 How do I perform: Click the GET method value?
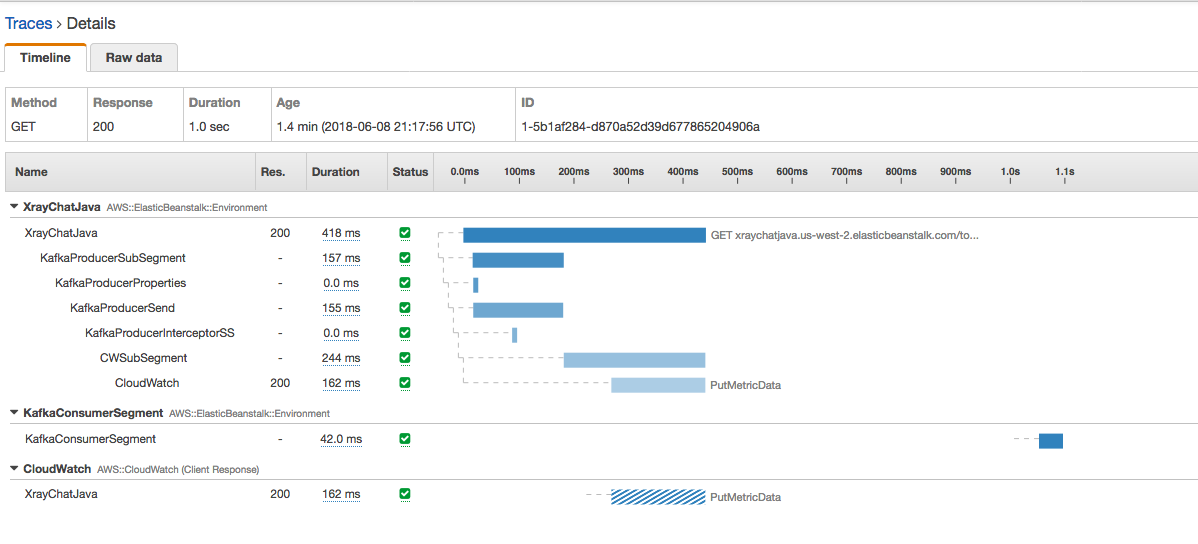click(22, 127)
